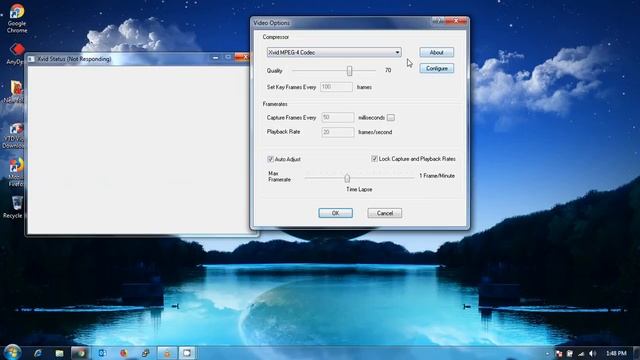Toggle the Auto Adjust checkbox
This screenshot has width=640, height=360.
[x=270, y=159]
